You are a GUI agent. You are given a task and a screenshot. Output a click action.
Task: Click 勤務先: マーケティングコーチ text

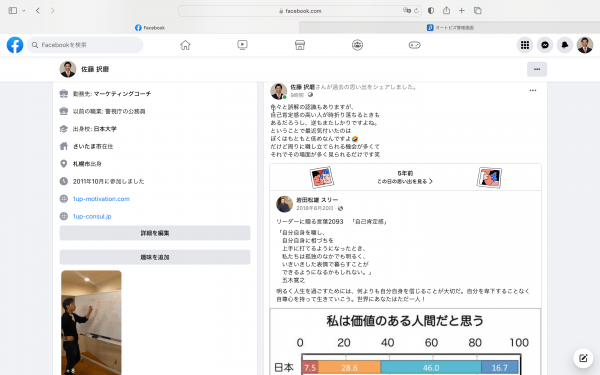pyautogui.click(x=112, y=94)
